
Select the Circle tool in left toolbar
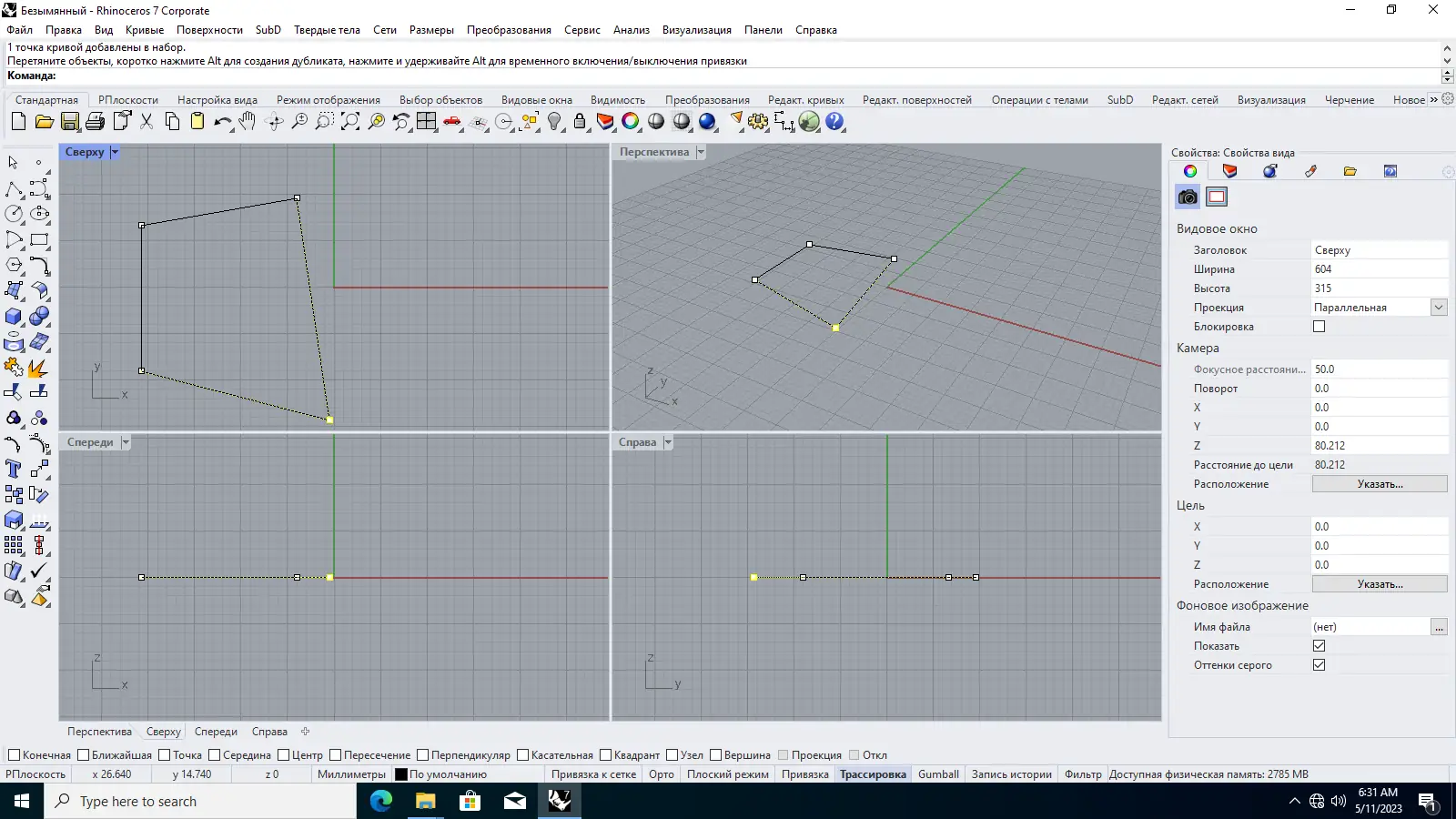click(14, 214)
